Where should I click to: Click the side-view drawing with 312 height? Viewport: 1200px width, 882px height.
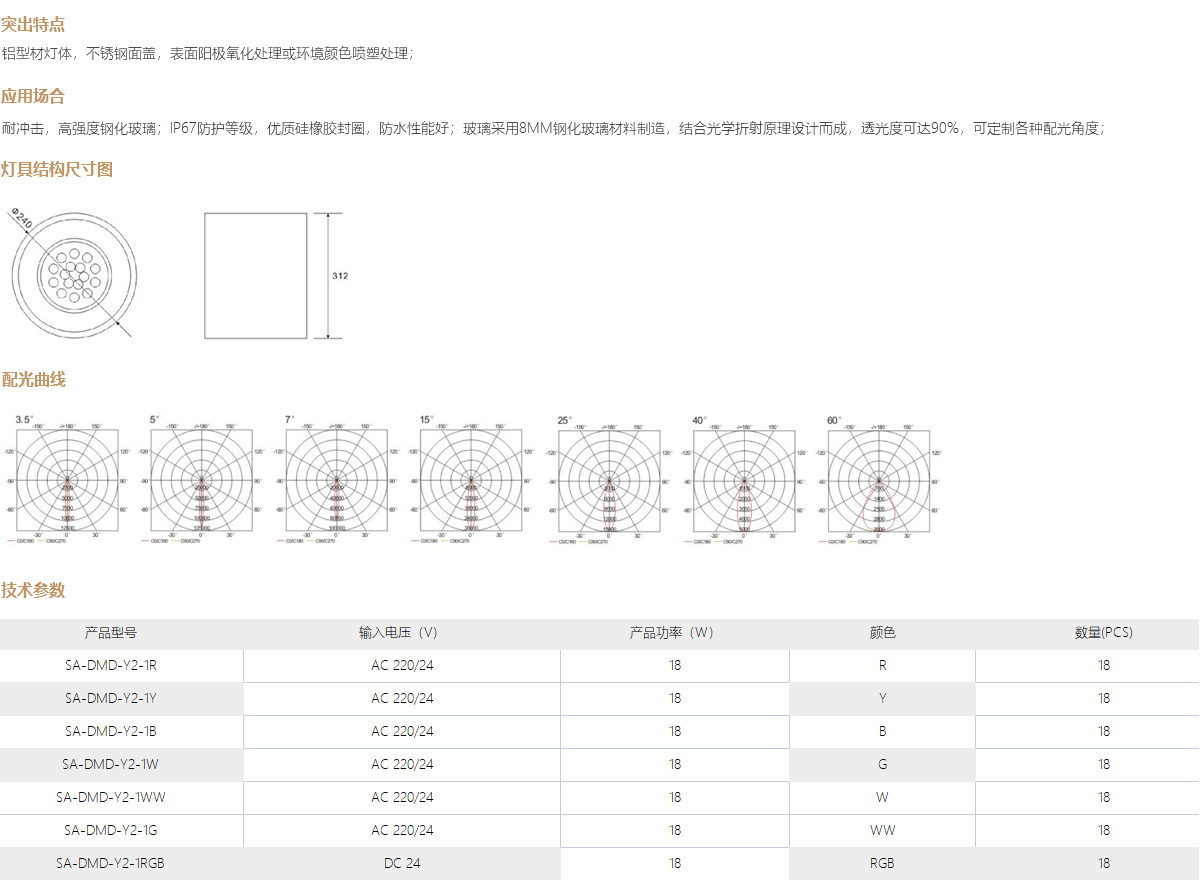pos(255,275)
